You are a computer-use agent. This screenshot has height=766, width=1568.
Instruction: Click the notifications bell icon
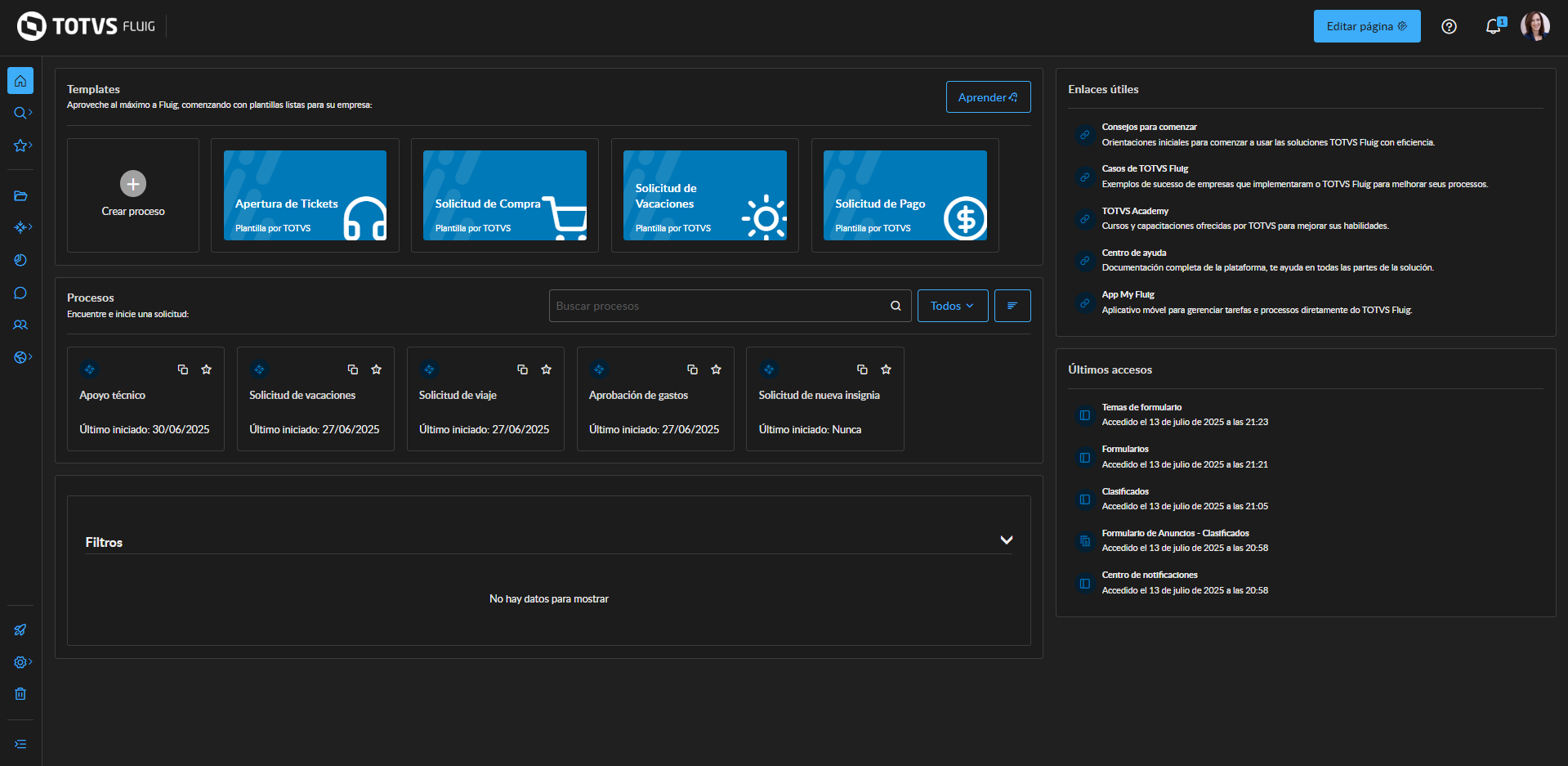[1492, 26]
